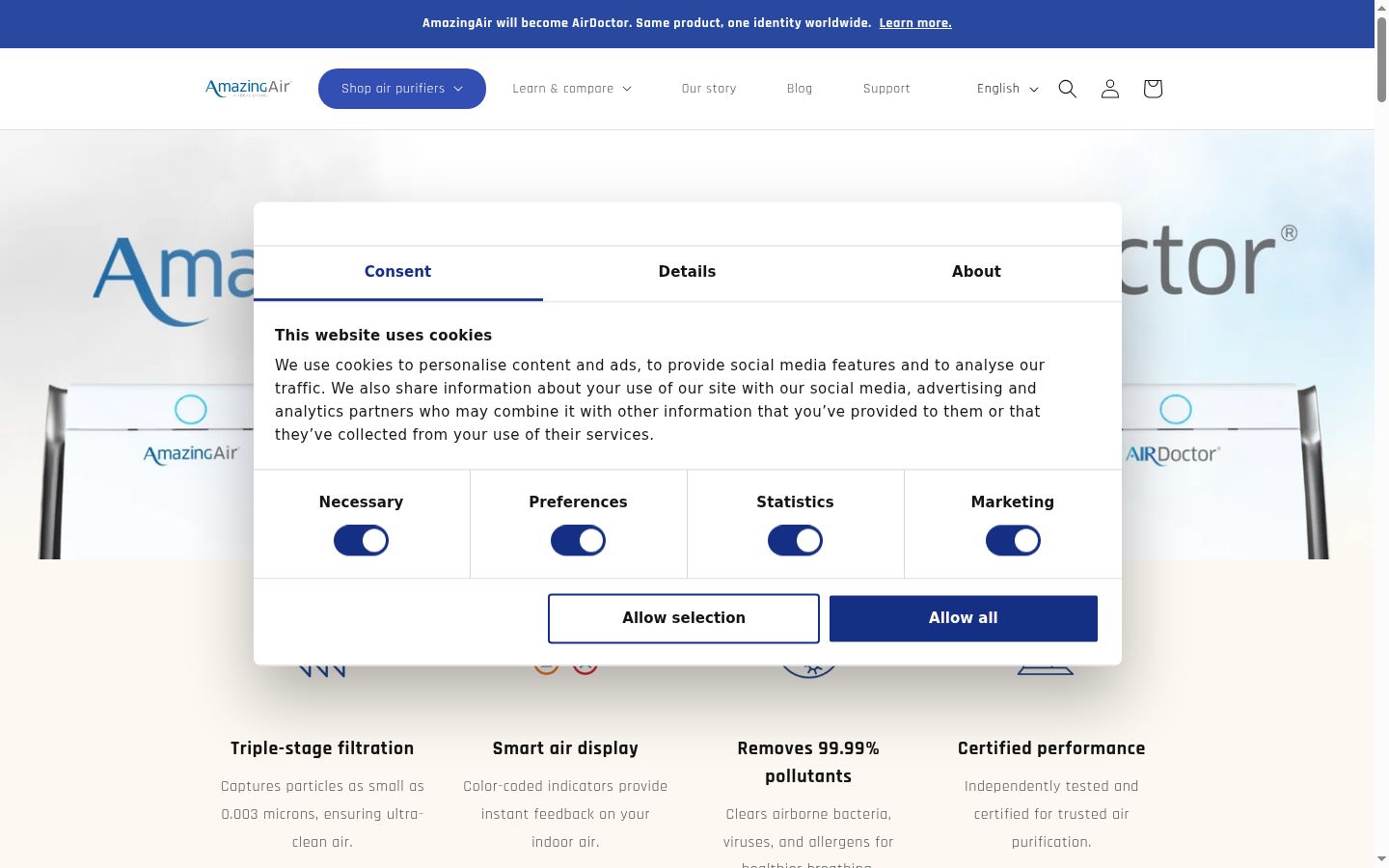Open the Support page
1389x868 pixels.
(886, 89)
